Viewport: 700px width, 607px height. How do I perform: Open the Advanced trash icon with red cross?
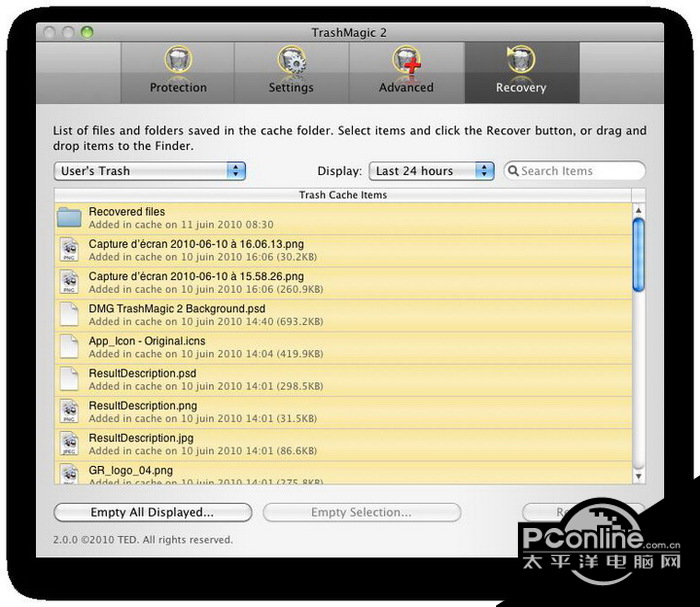coord(406,60)
